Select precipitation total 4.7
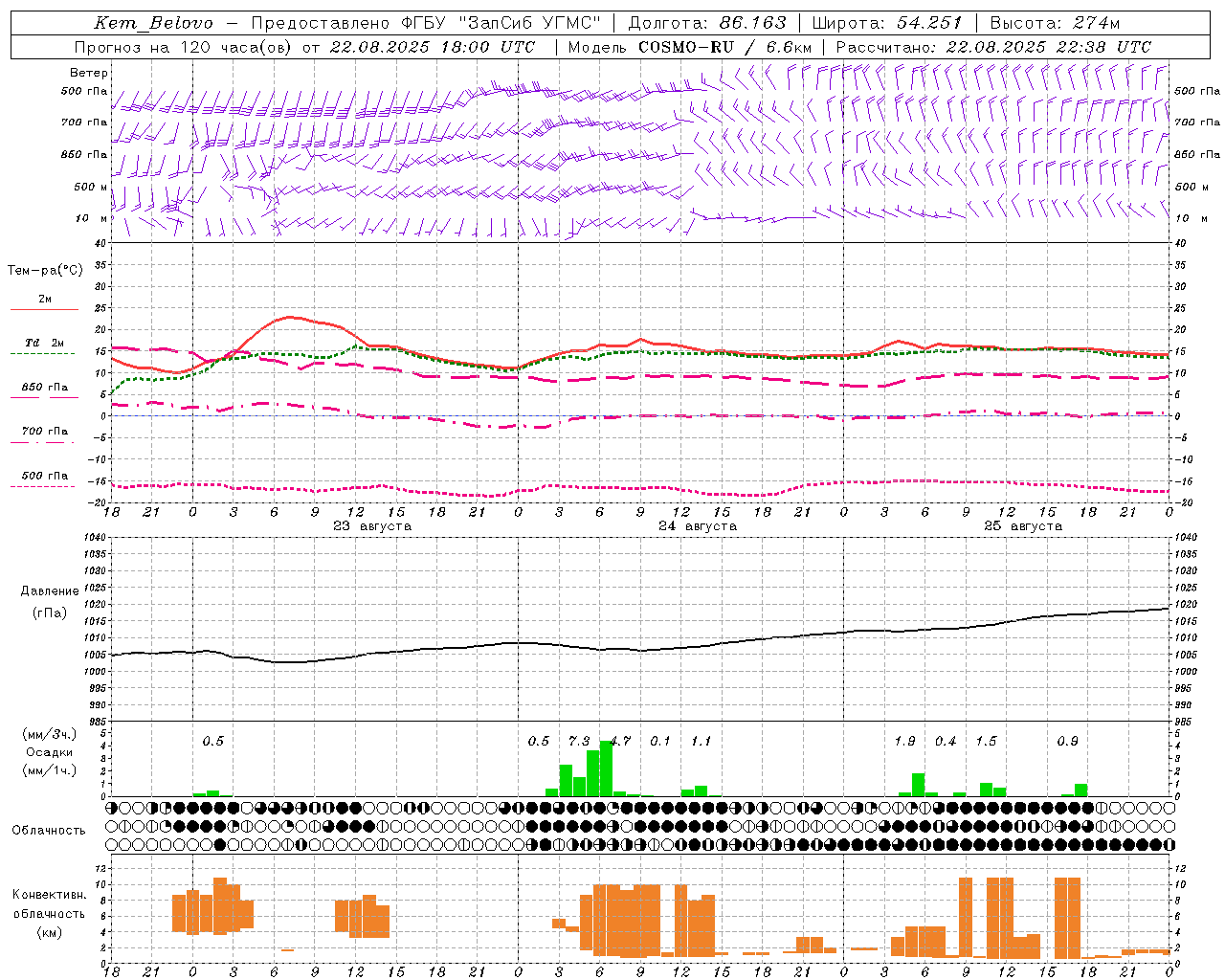Screen dimensions: 1225x980 click(x=620, y=741)
